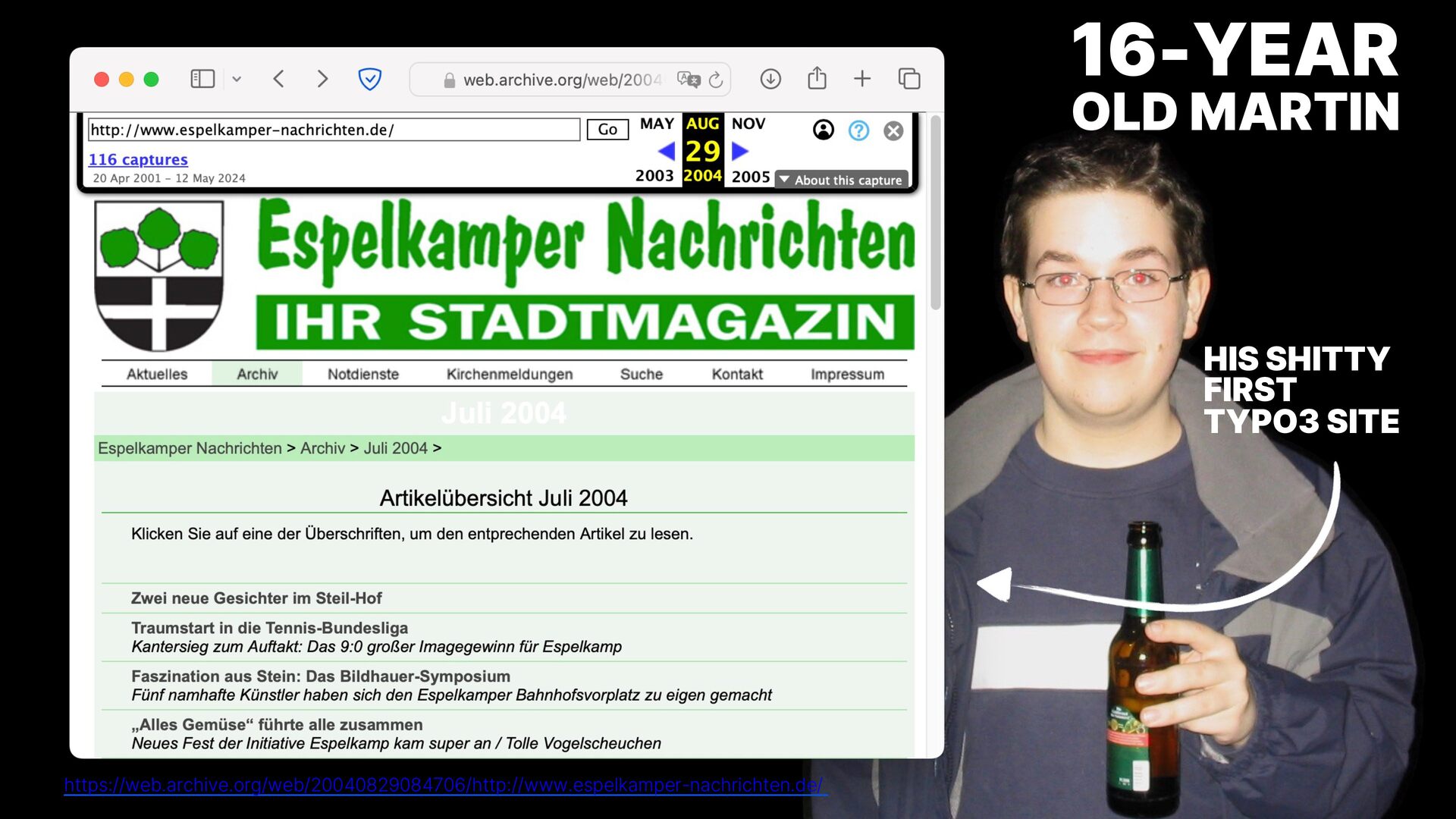Select the Archiv navigation tab
The width and height of the screenshot is (1456, 819).
[x=257, y=374]
